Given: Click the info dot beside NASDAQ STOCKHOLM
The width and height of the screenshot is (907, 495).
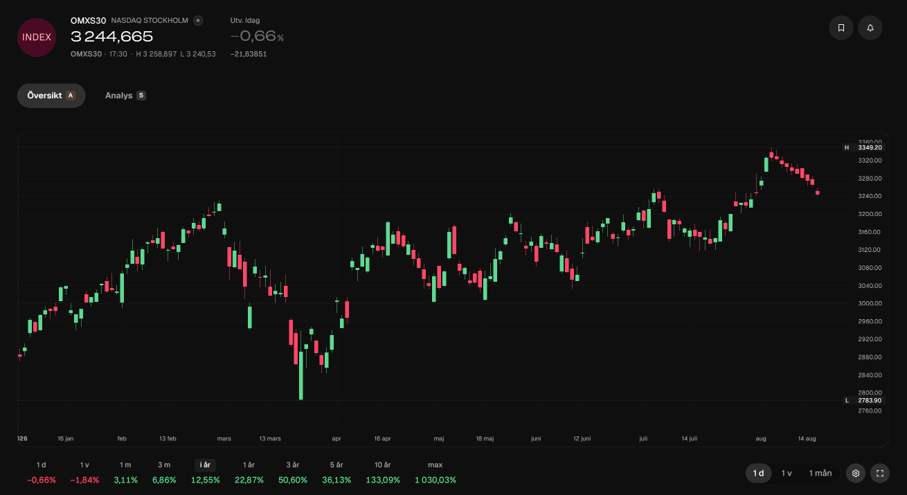Looking at the screenshot, I should click(x=198, y=20).
